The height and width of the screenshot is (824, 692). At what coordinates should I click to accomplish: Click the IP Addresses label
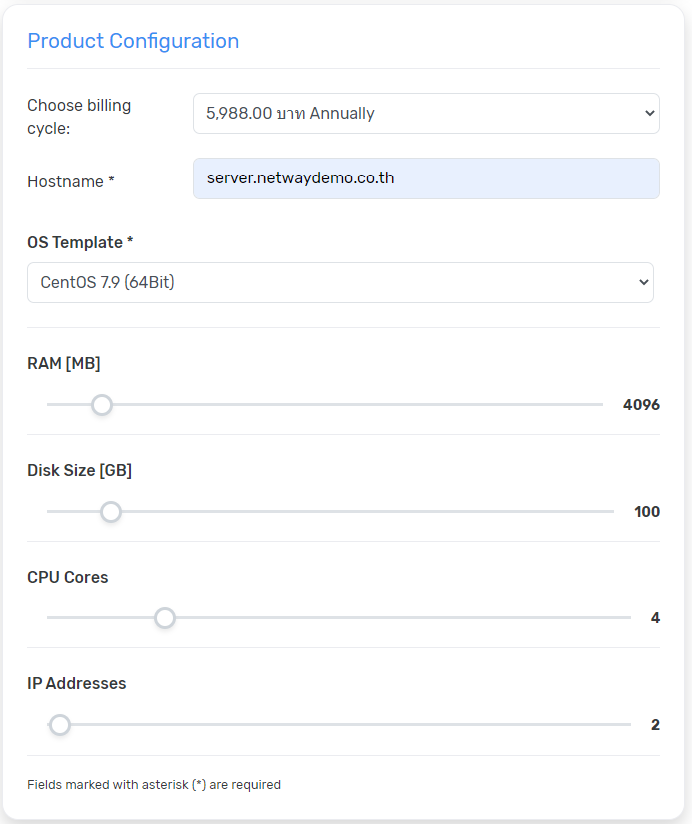(x=77, y=684)
